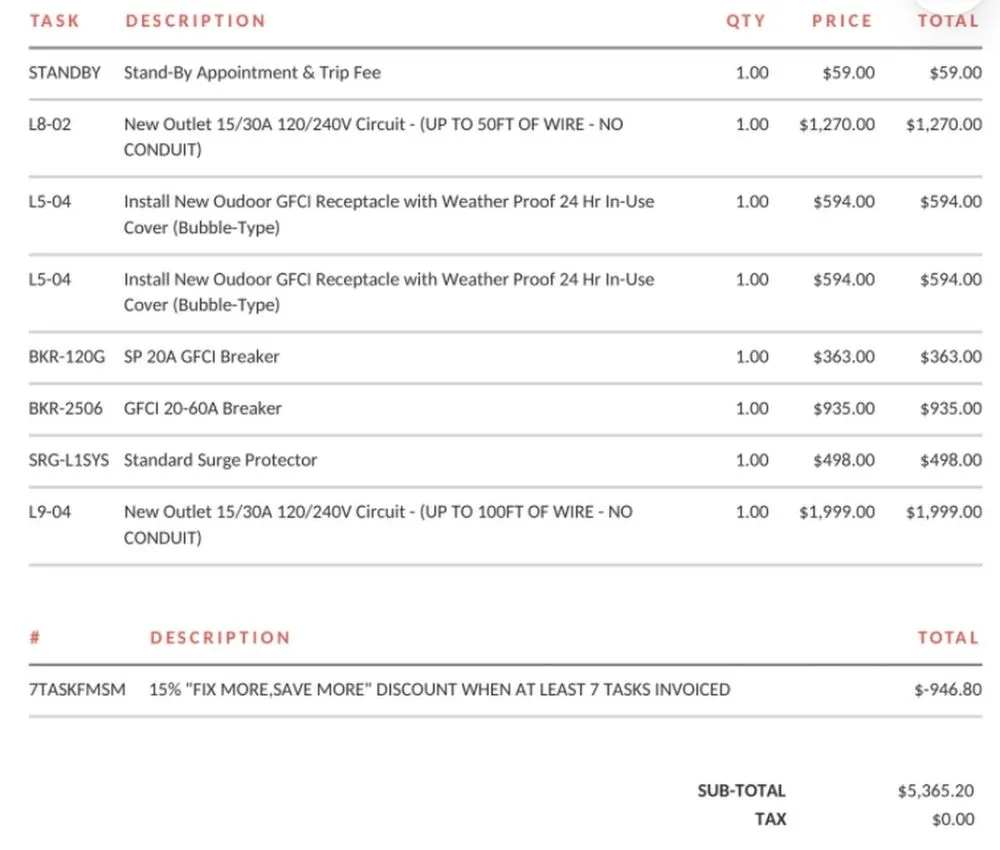Select the L8-02 task code
The height and width of the screenshot is (850, 1000).
pyautogui.click(x=50, y=125)
